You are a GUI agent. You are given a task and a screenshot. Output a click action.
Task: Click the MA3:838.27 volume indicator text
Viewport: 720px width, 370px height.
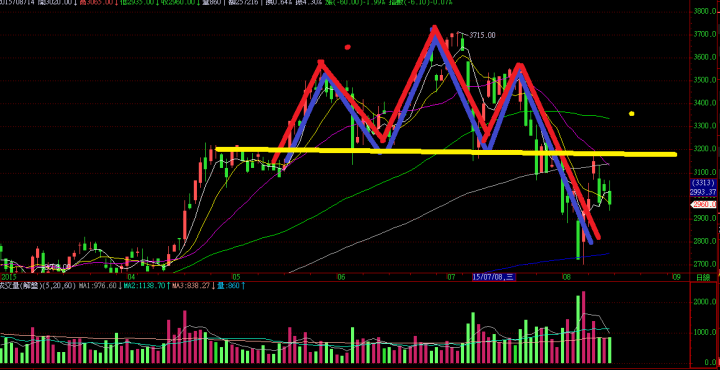click(x=190, y=286)
